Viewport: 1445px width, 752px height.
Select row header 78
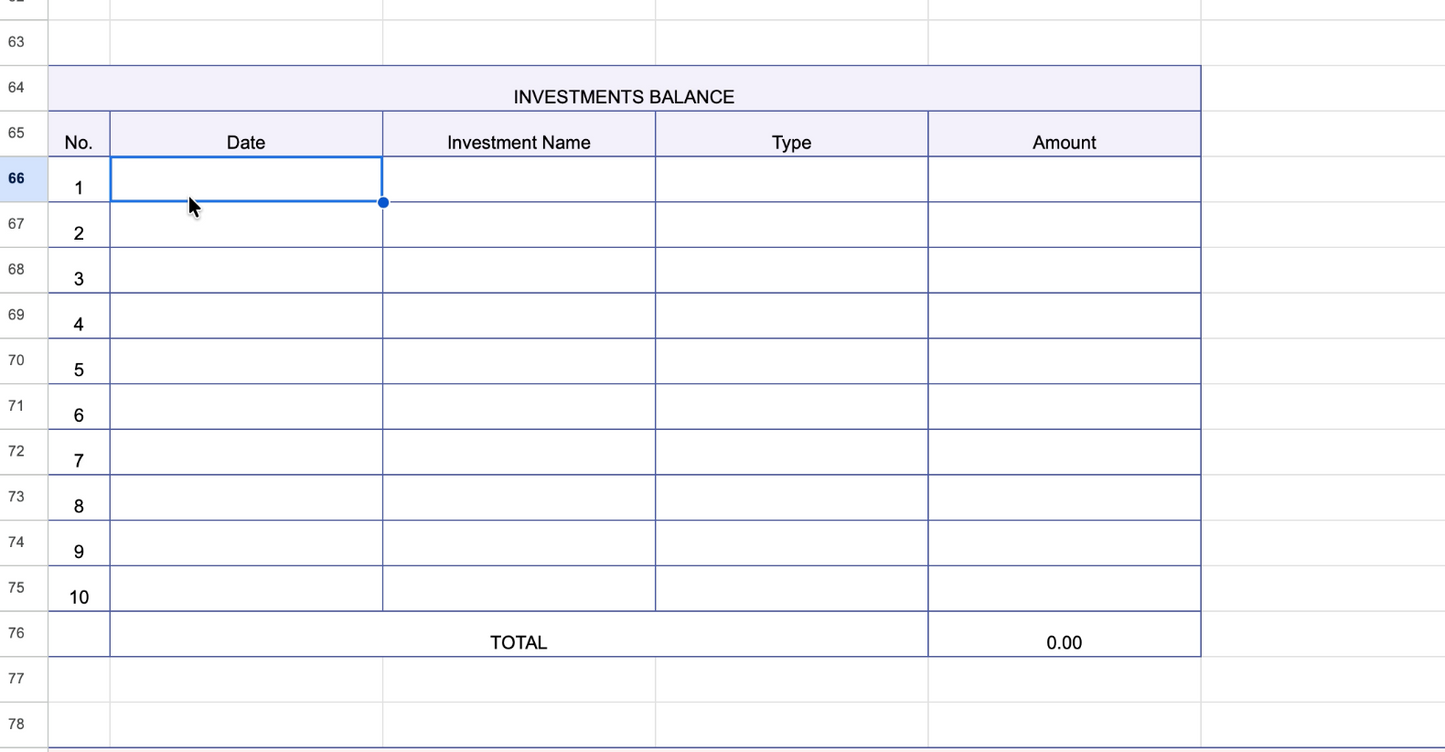[24, 725]
